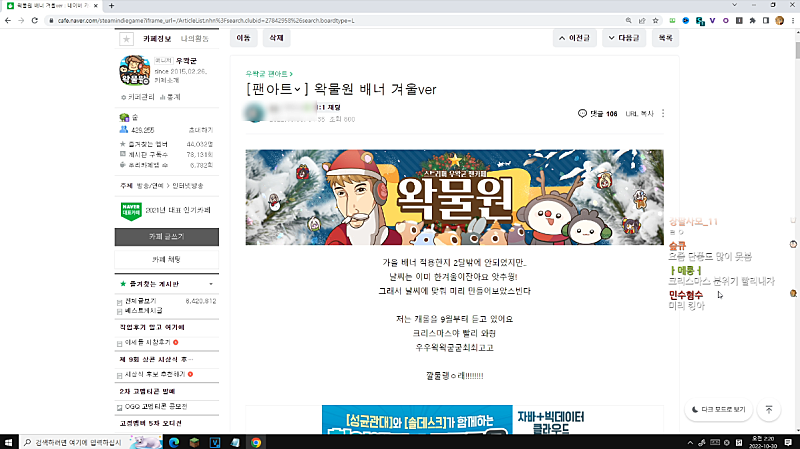
Task: Click the URL 복사 copy link
Action: (x=639, y=113)
